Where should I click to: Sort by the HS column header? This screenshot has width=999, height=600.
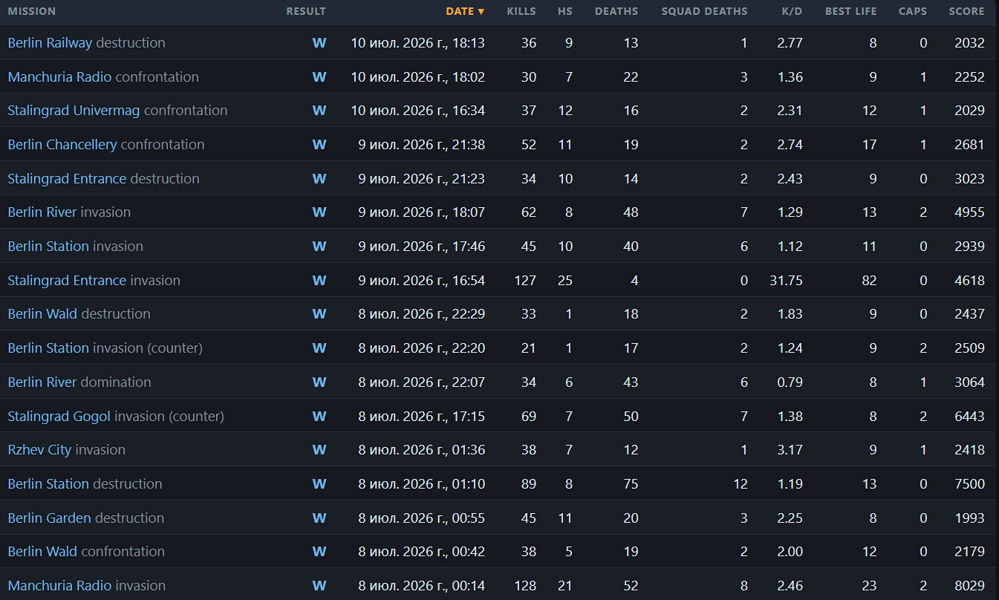click(565, 11)
